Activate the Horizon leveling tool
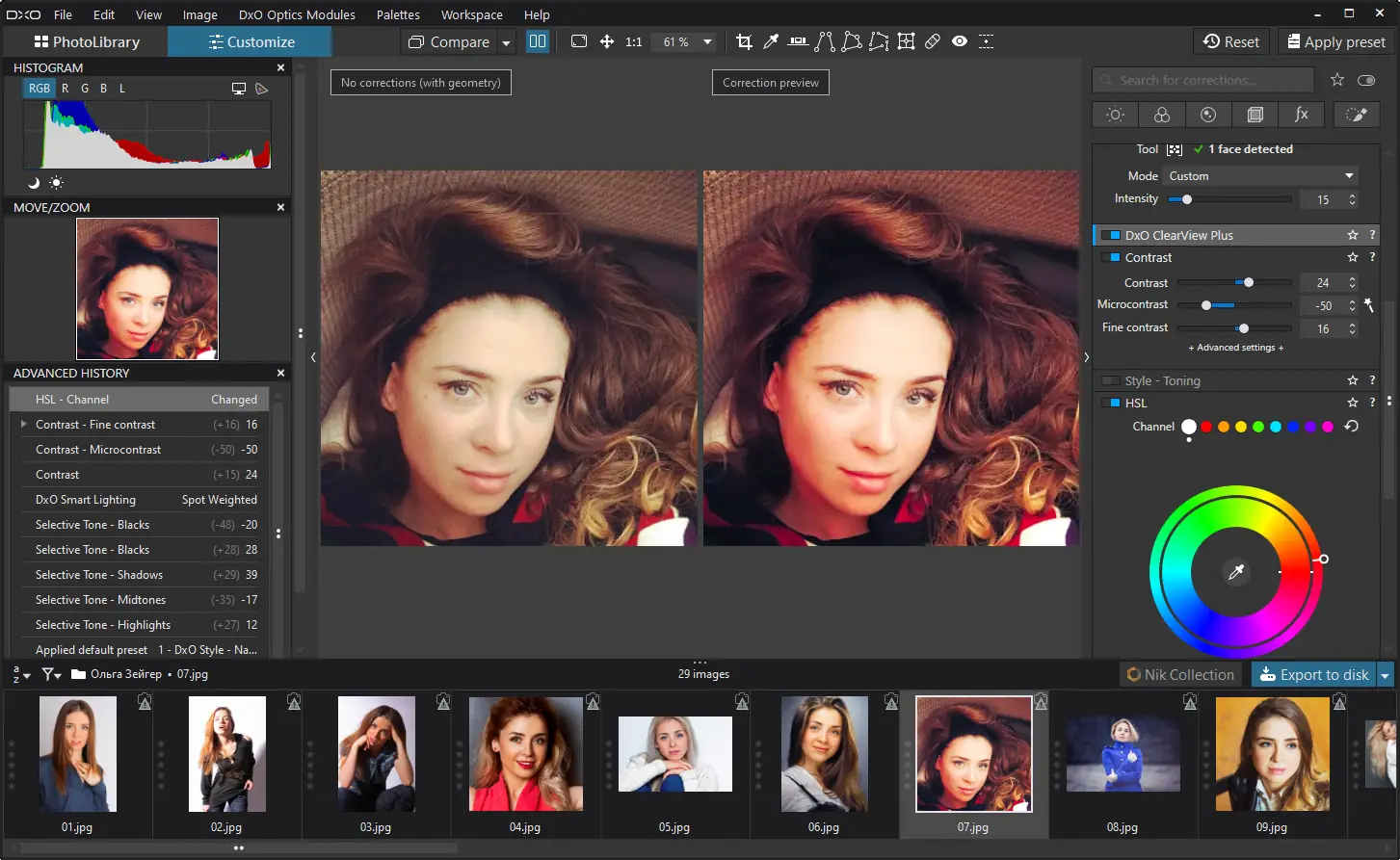 tap(798, 41)
